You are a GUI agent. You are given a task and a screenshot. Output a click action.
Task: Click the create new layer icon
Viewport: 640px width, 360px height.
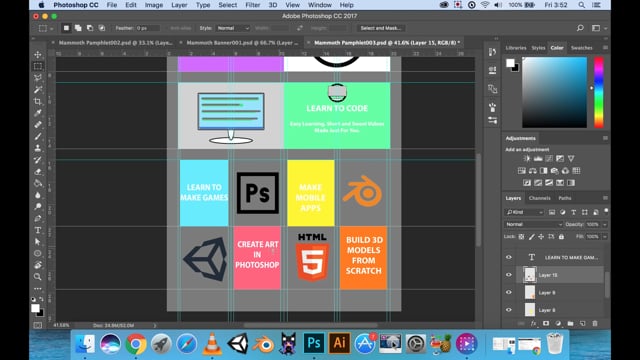click(582, 323)
